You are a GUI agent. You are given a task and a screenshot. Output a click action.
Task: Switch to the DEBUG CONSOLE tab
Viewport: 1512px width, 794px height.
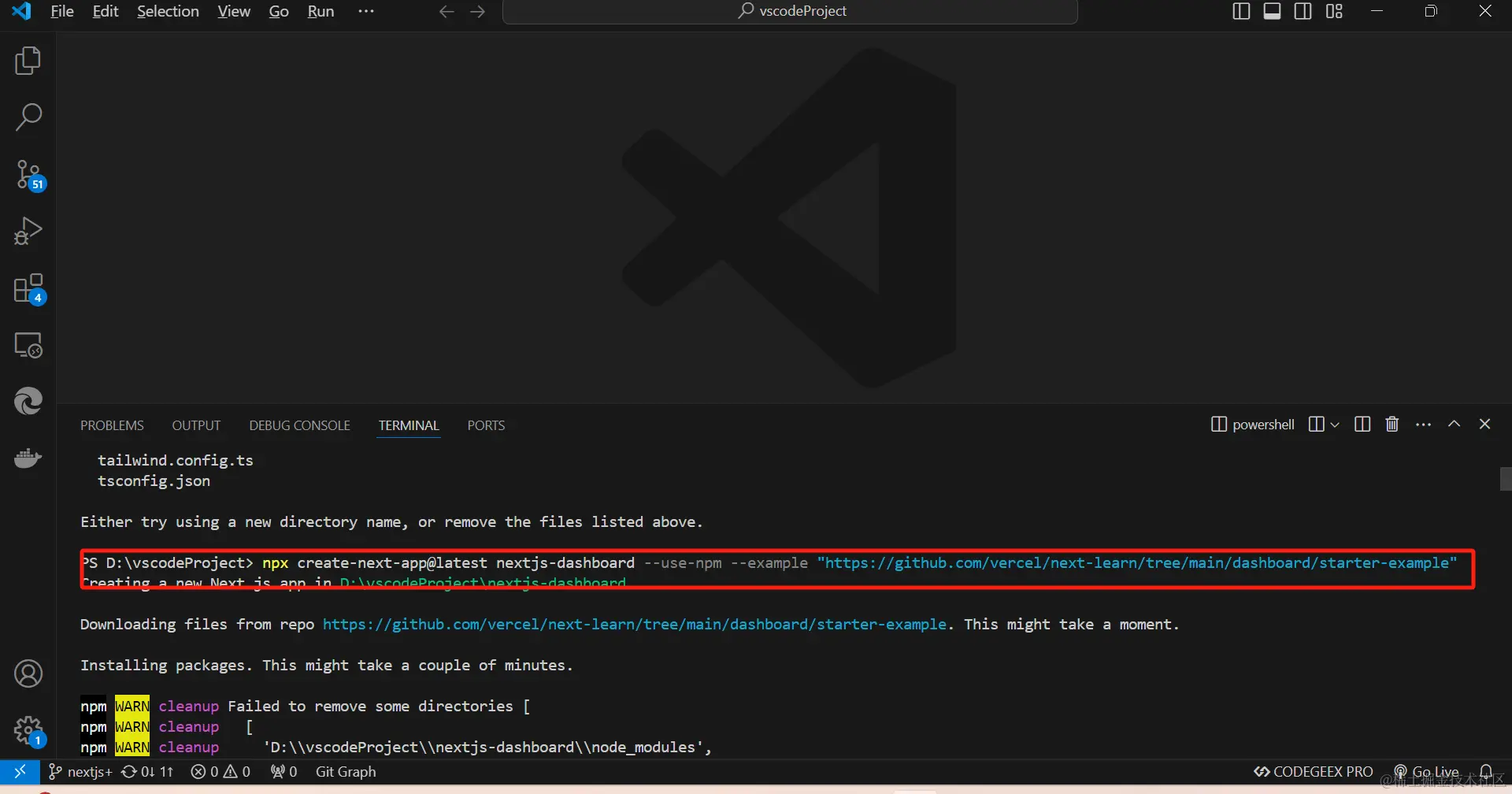pos(299,425)
